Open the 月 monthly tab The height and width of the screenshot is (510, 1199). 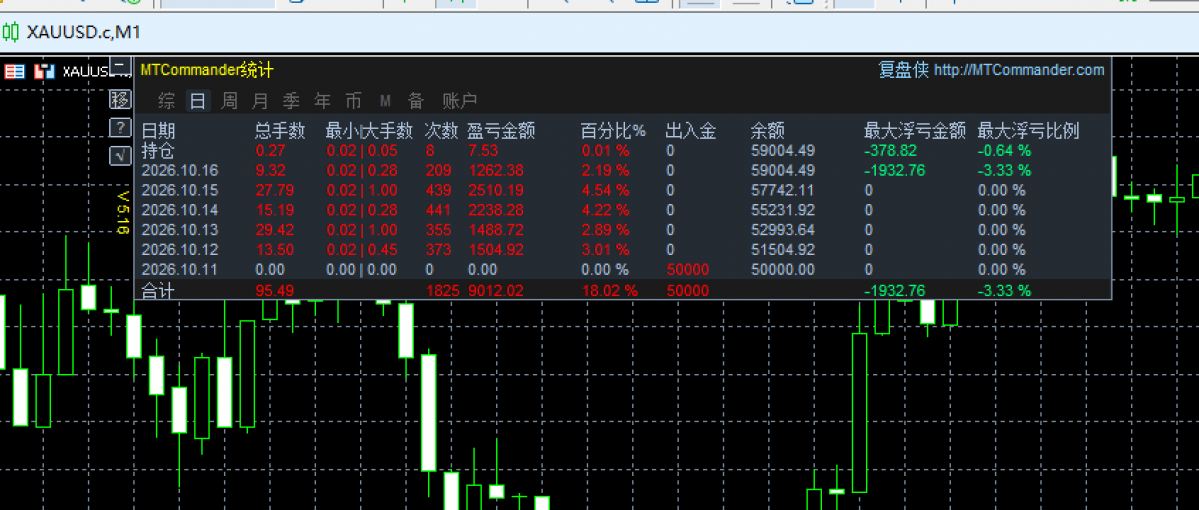[x=260, y=100]
